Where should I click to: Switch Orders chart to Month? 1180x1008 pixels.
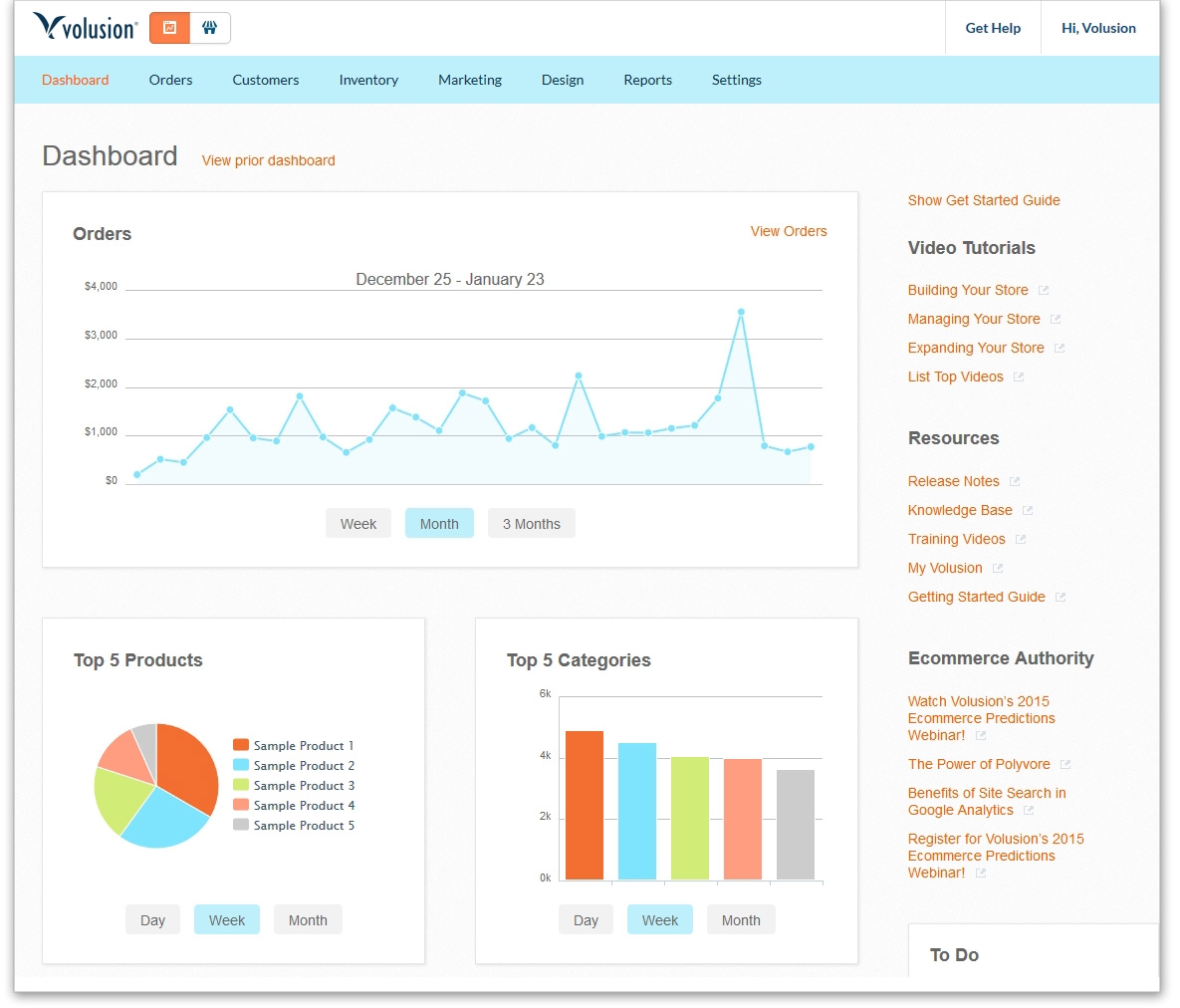tap(439, 524)
